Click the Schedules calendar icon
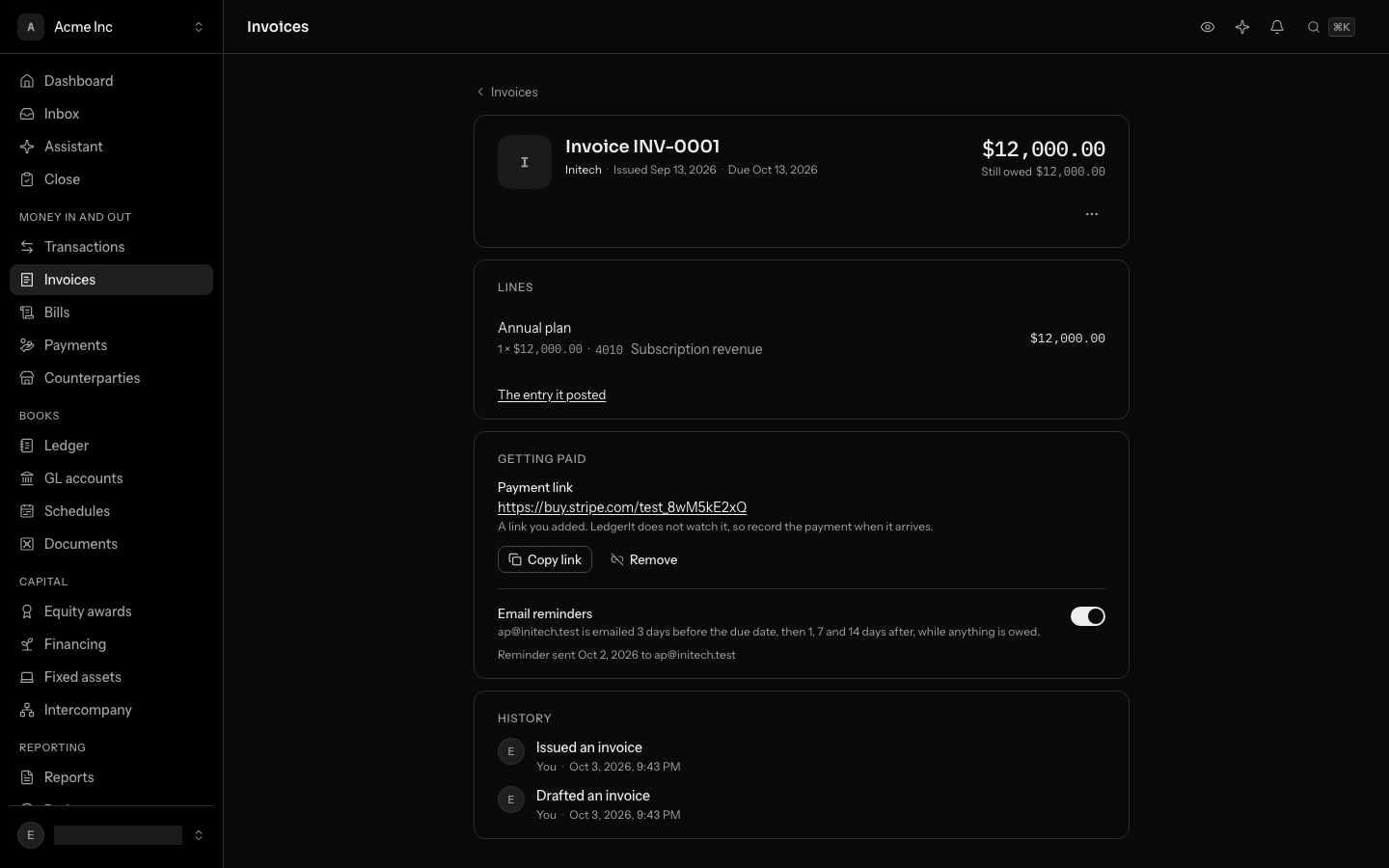The height and width of the screenshot is (868, 1389). pyautogui.click(x=27, y=511)
